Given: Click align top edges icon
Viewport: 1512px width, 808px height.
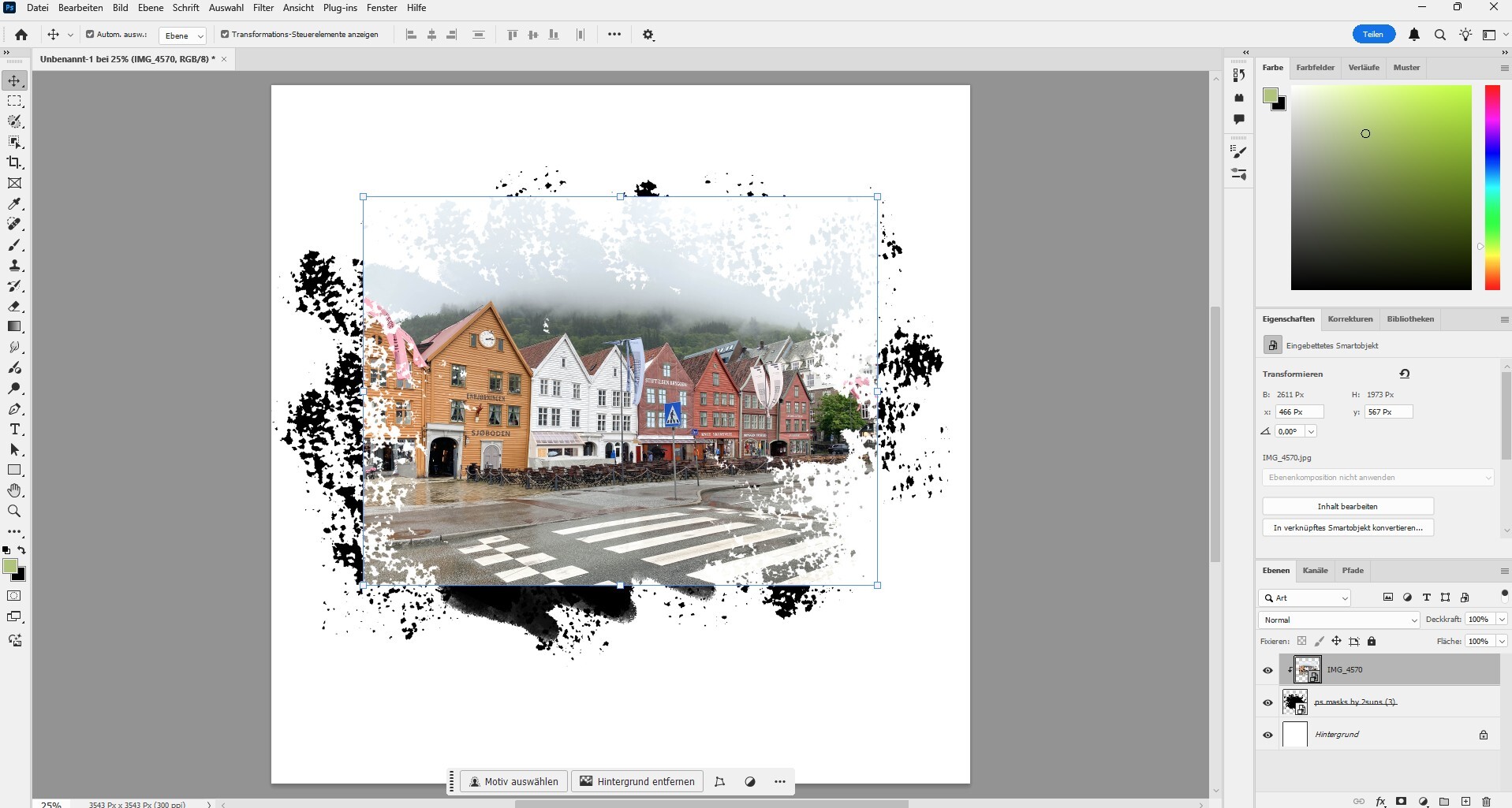Looking at the screenshot, I should pos(513,35).
